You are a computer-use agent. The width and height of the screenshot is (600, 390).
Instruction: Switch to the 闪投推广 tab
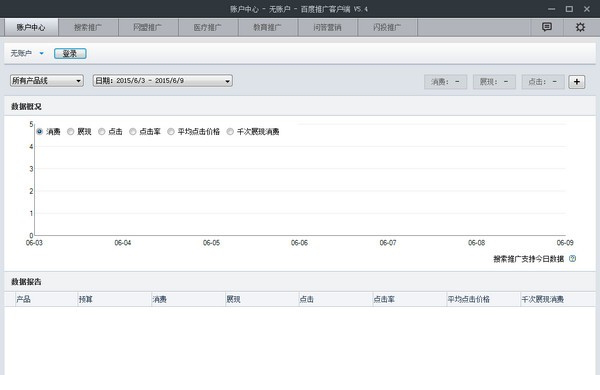point(387,27)
